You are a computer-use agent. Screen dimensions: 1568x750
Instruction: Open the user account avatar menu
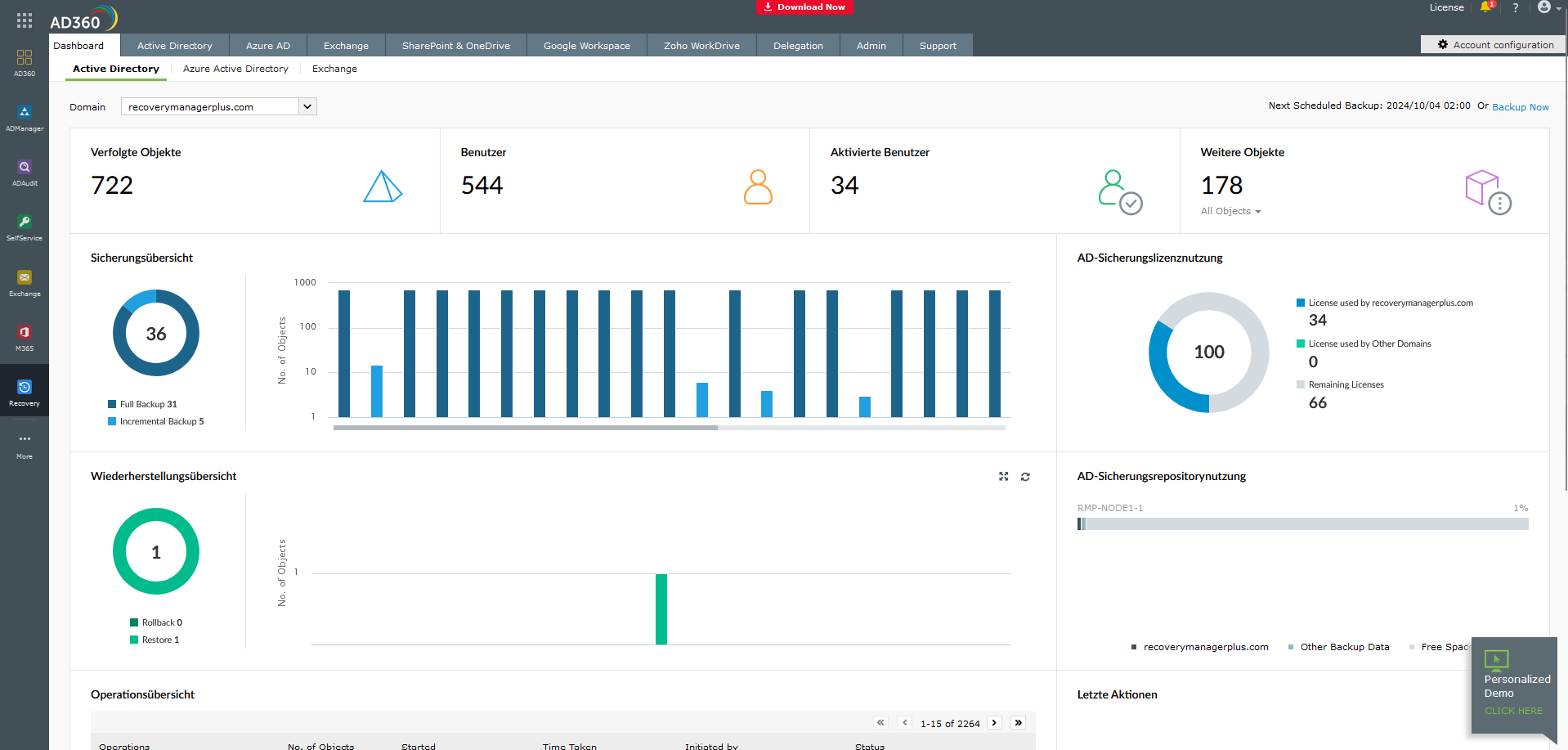tap(1548, 7)
